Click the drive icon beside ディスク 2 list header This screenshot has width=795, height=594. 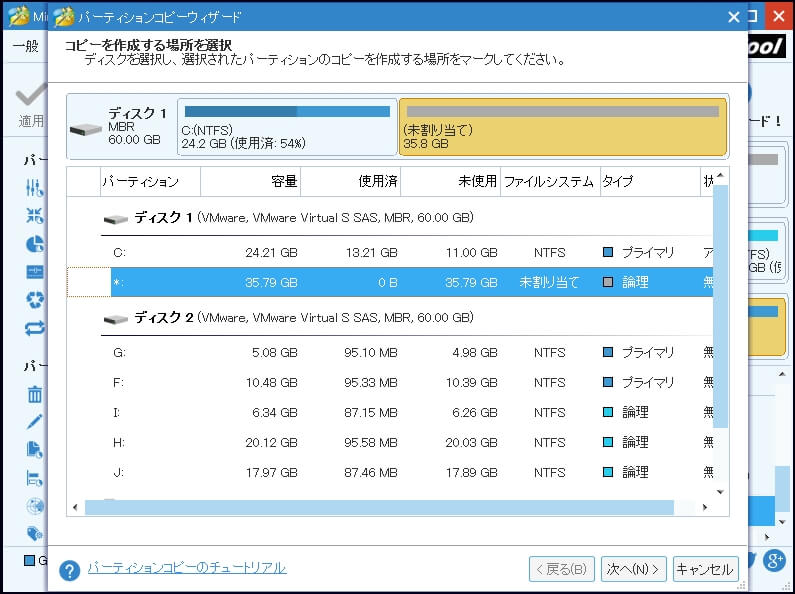click(115, 319)
